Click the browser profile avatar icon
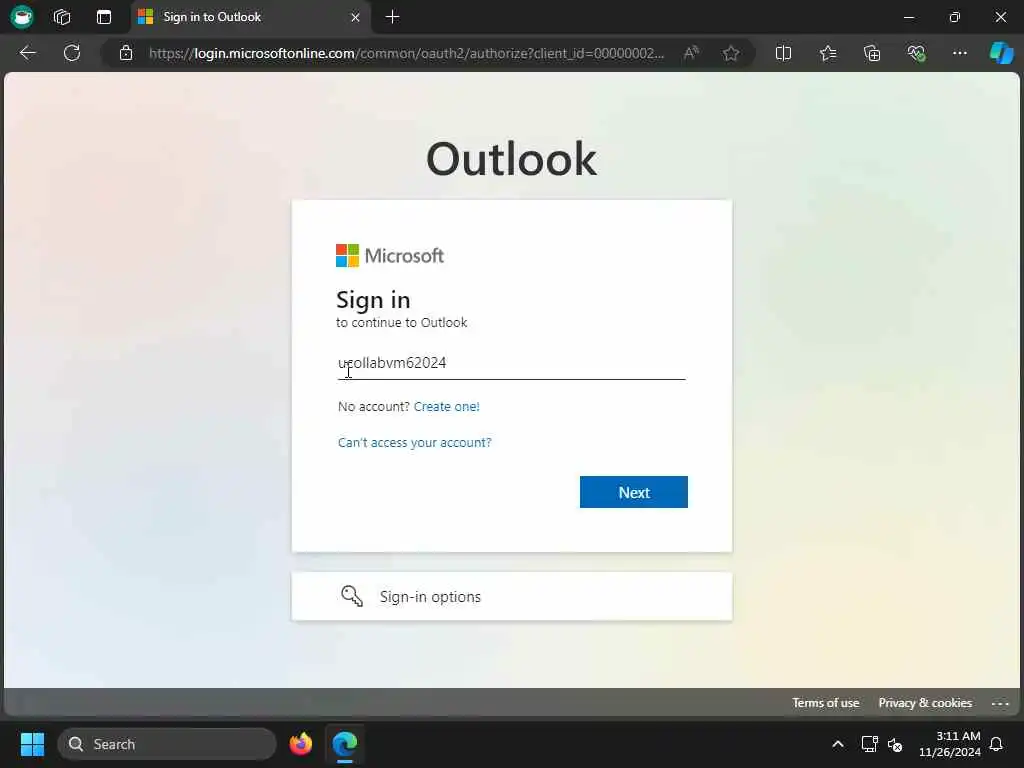 [x=22, y=16]
